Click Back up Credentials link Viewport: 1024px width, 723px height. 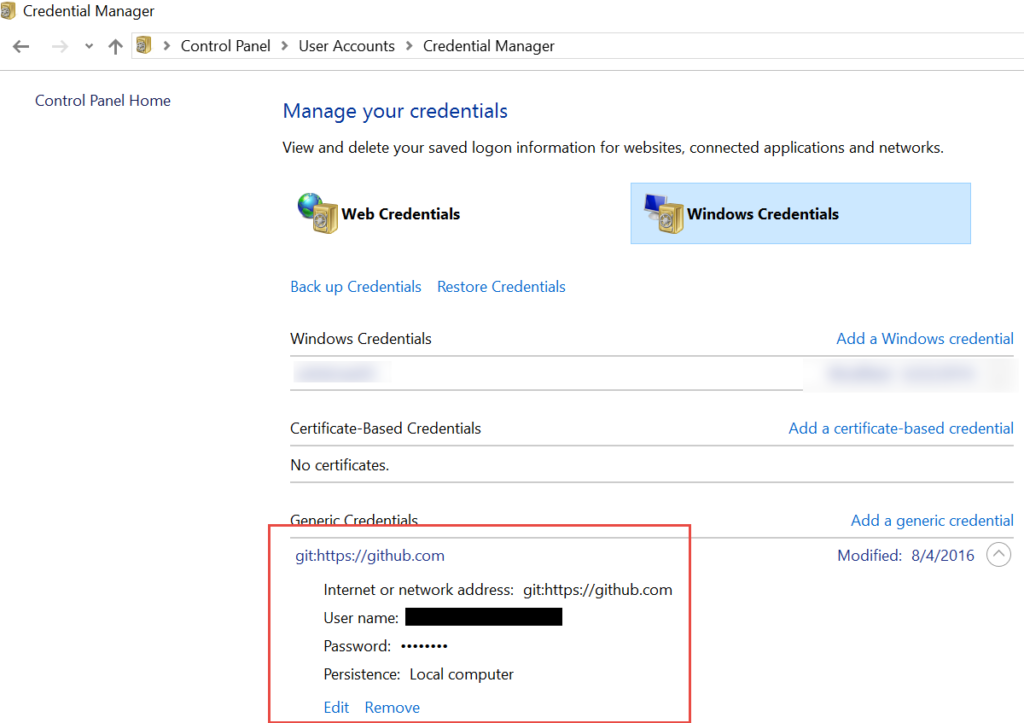356,287
